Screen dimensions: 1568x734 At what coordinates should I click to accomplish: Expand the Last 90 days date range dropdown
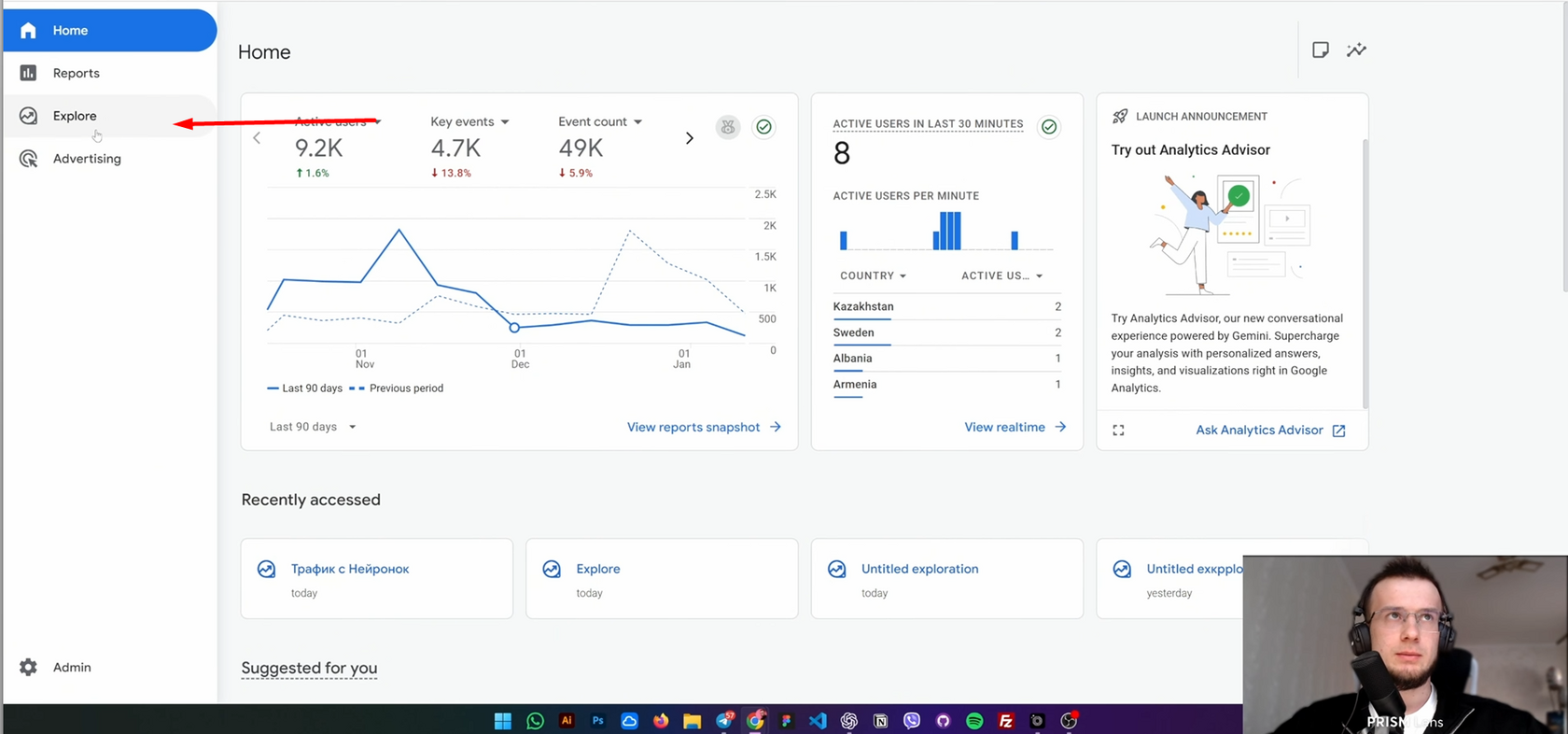click(x=313, y=427)
